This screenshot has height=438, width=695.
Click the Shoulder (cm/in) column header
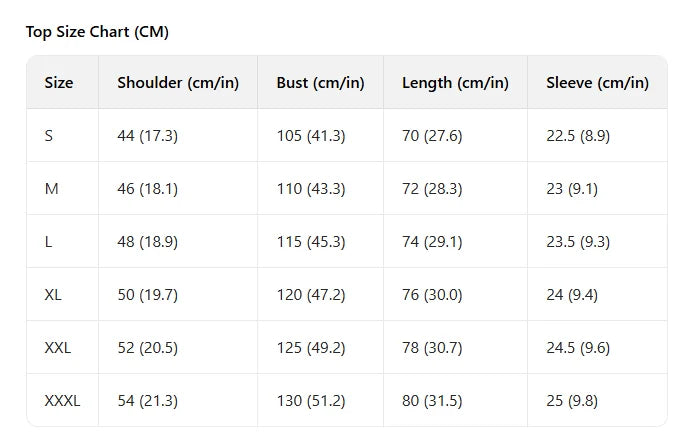click(x=178, y=83)
